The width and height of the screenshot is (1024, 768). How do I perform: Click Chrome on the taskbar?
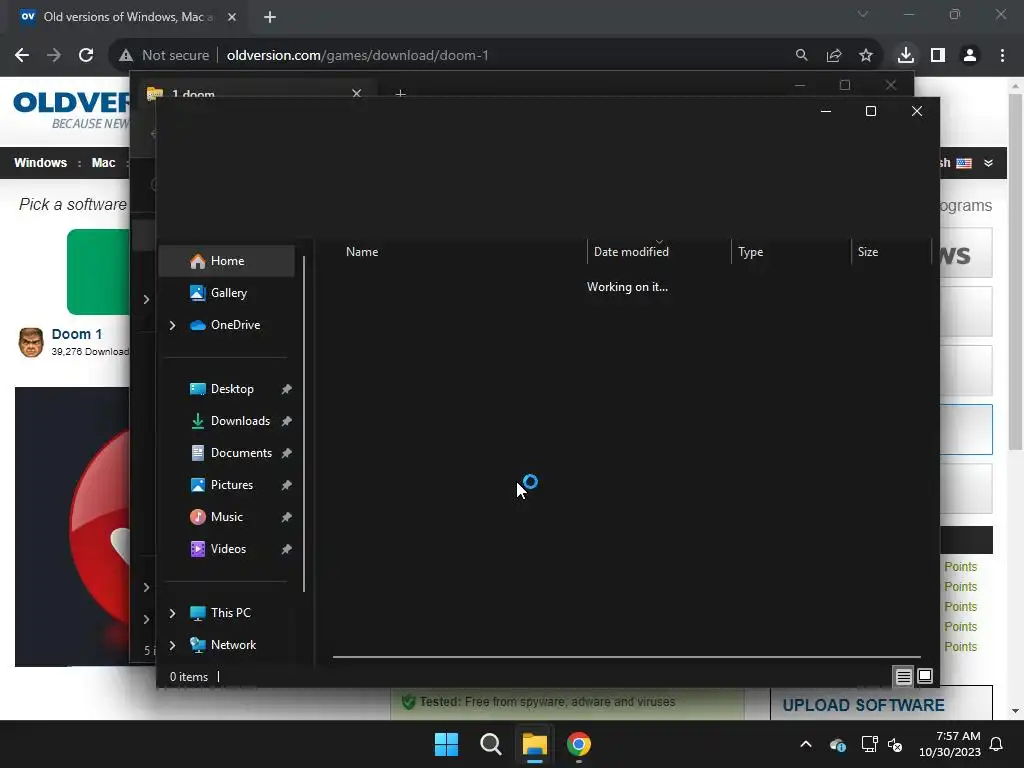(x=579, y=744)
